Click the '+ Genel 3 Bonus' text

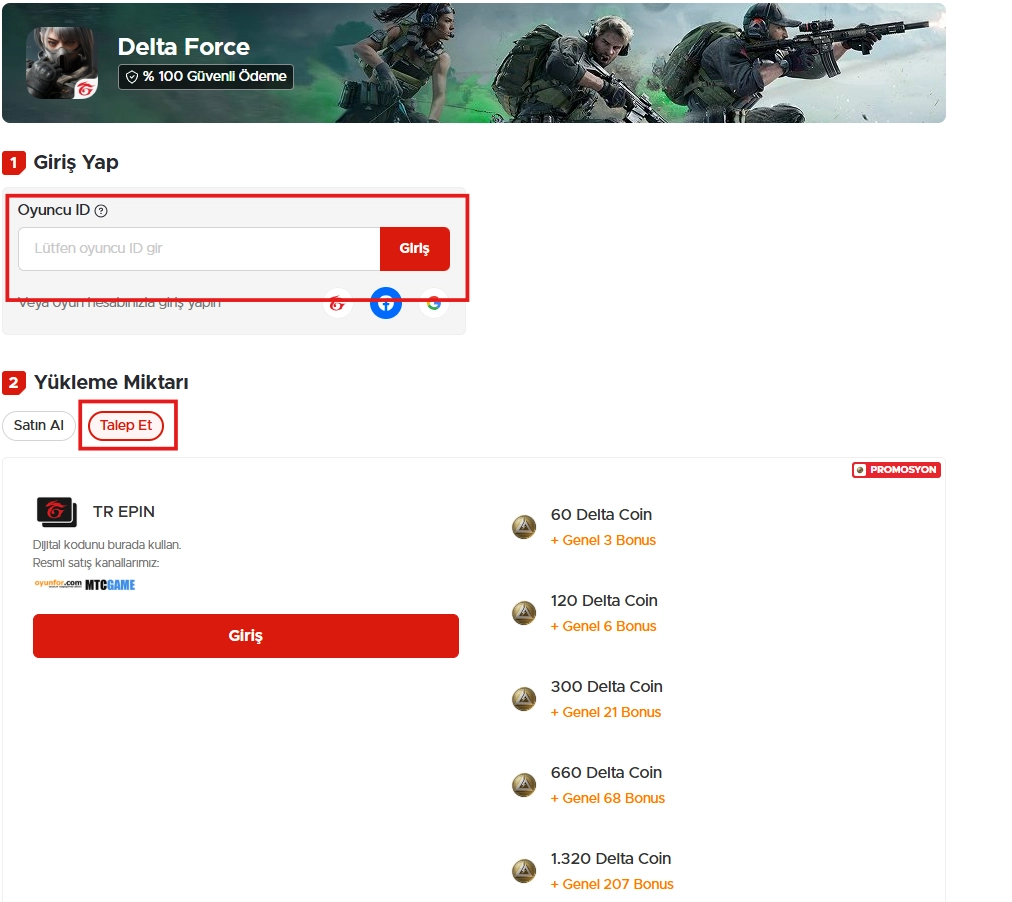603,540
